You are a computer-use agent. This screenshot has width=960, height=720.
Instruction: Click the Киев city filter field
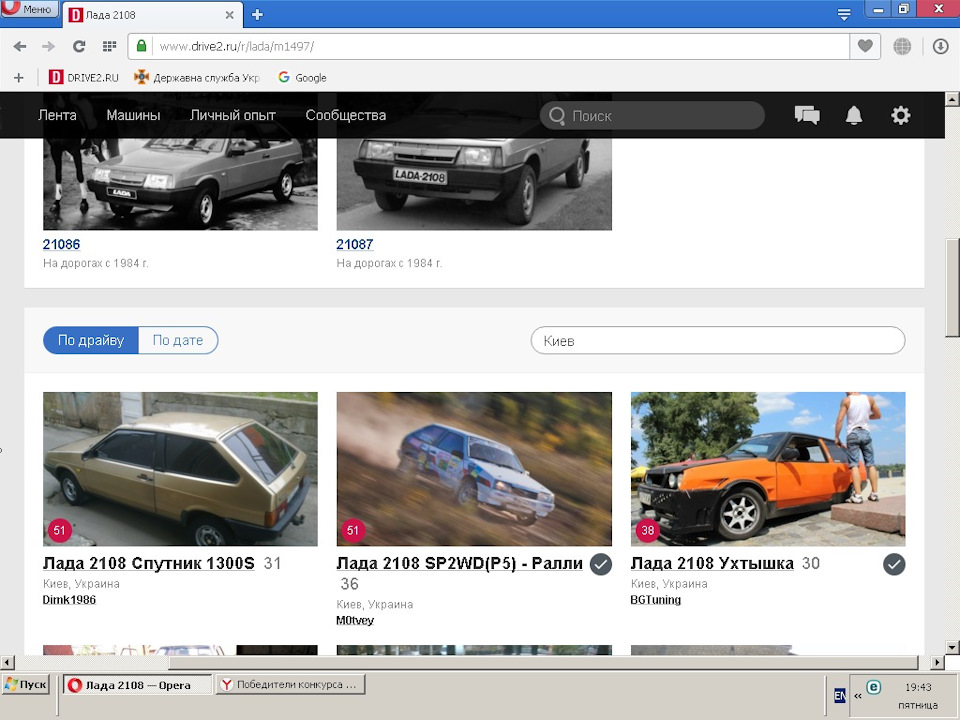pos(718,340)
